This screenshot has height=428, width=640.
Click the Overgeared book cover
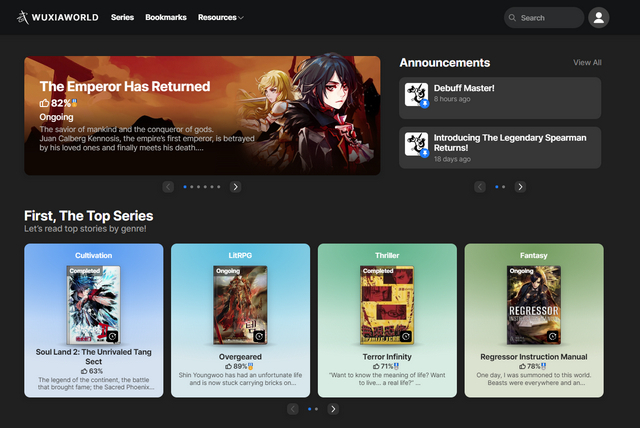click(x=240, y=305)
